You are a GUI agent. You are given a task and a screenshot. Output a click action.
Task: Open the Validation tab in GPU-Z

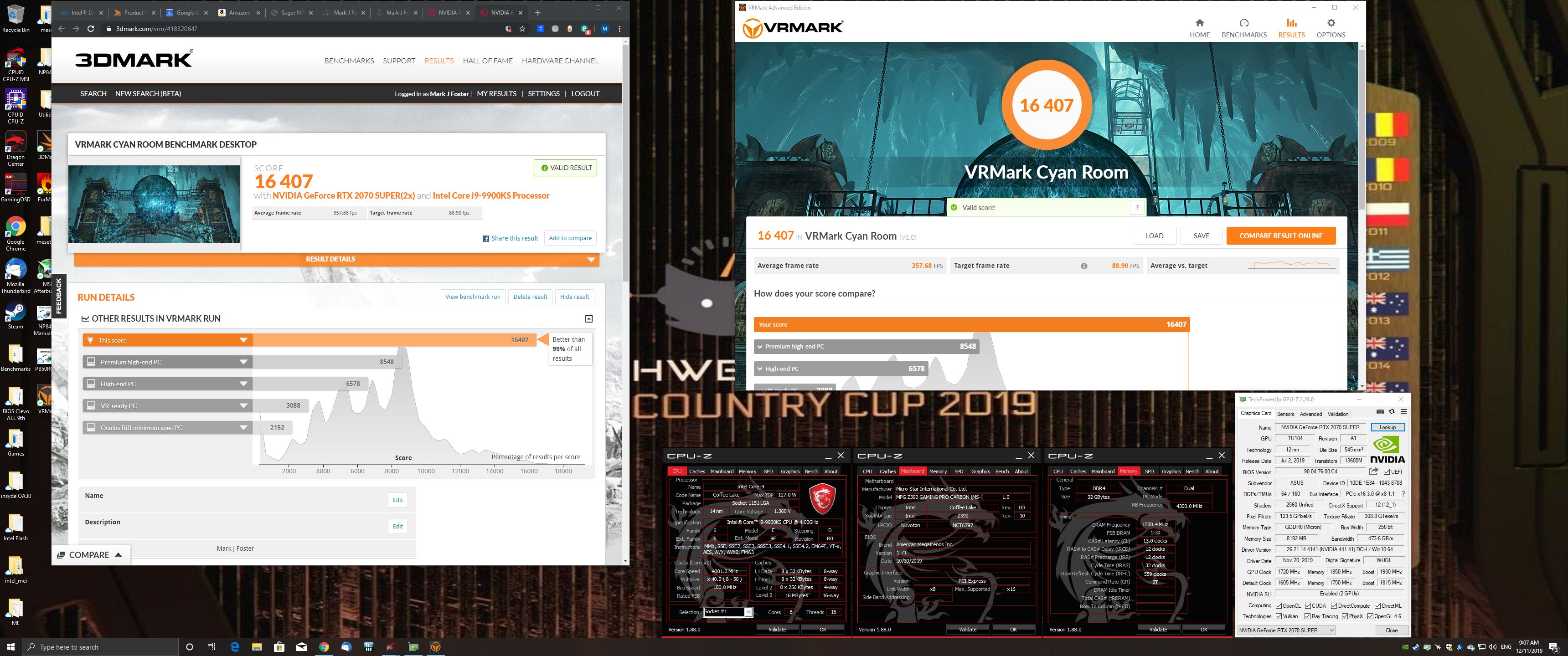[x=1338, y=414]
